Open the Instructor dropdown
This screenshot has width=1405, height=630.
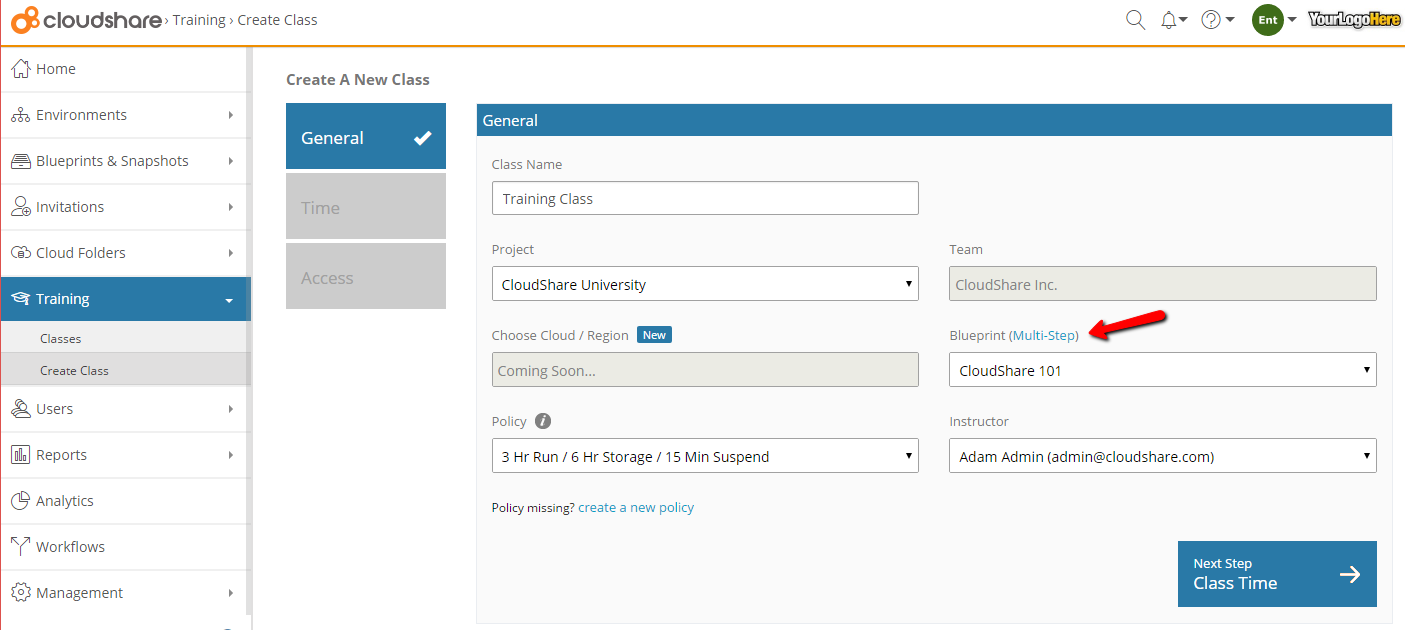point(1163,456)
